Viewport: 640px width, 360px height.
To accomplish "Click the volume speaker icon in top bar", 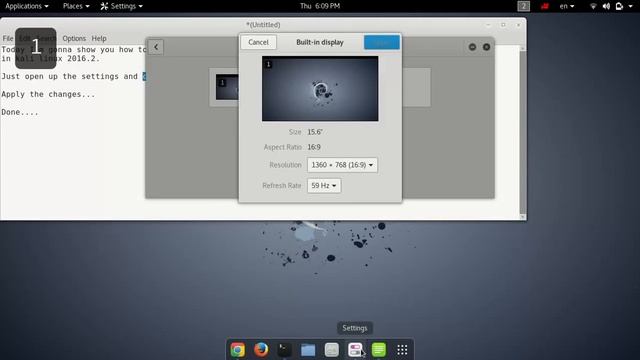I will coord(607,6).
